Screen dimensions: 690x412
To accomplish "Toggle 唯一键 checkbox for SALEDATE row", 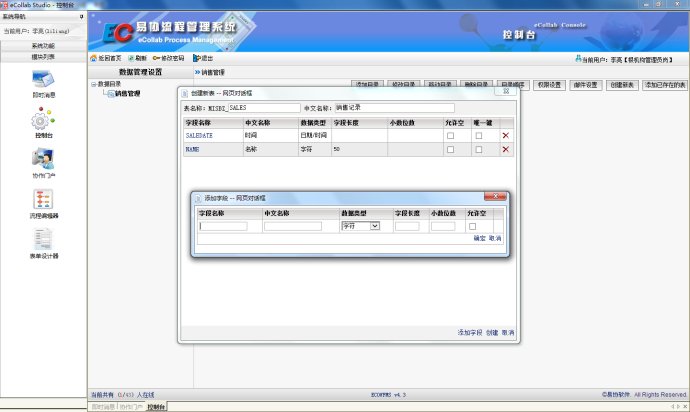I will (x=479, y=136).
